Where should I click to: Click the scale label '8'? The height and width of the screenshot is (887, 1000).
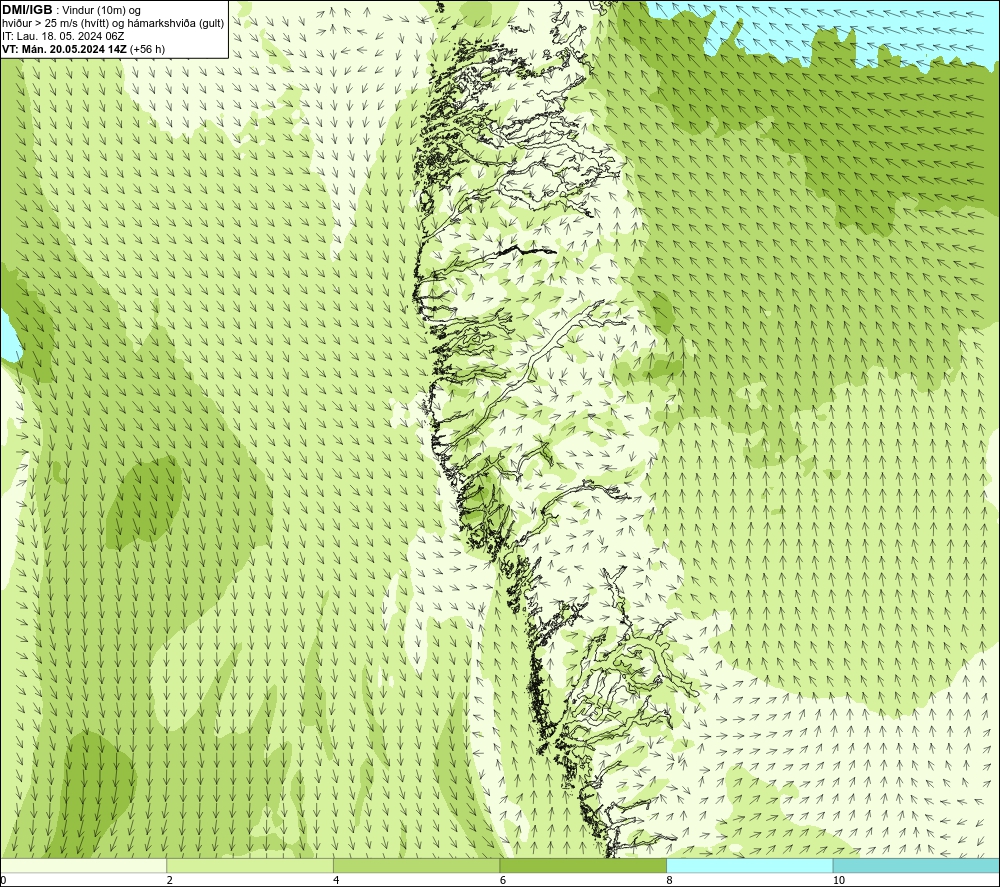670,881
